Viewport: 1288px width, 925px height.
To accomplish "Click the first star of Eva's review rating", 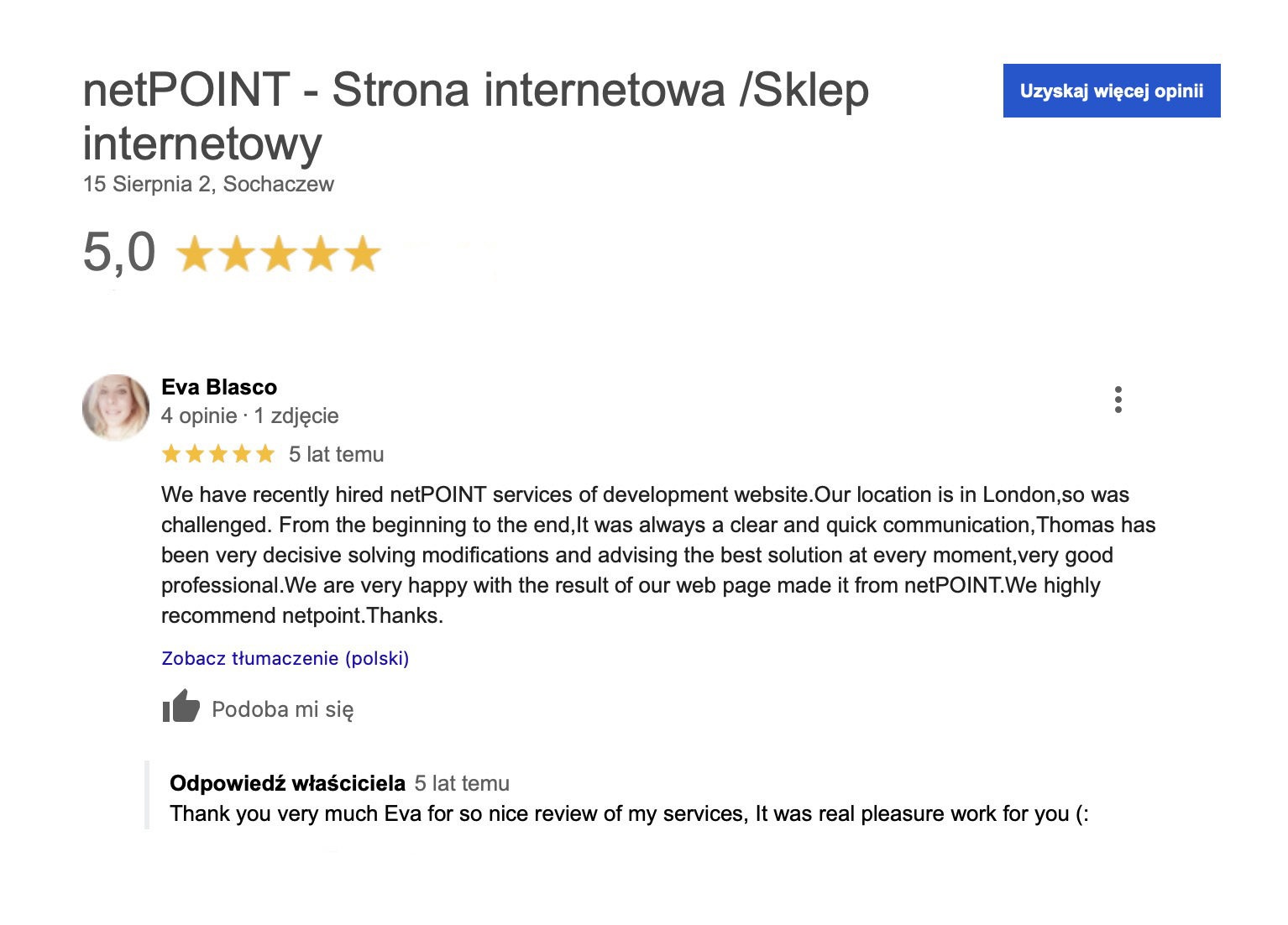I will [171, 454].
